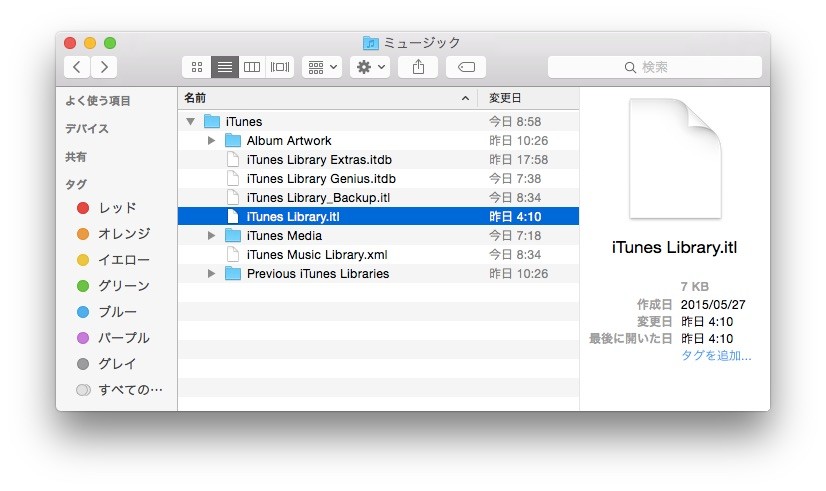The width and height of the screenshot is (826, 491).
Task: Click the タグを追加… link
Action: [x=716, y=356]
